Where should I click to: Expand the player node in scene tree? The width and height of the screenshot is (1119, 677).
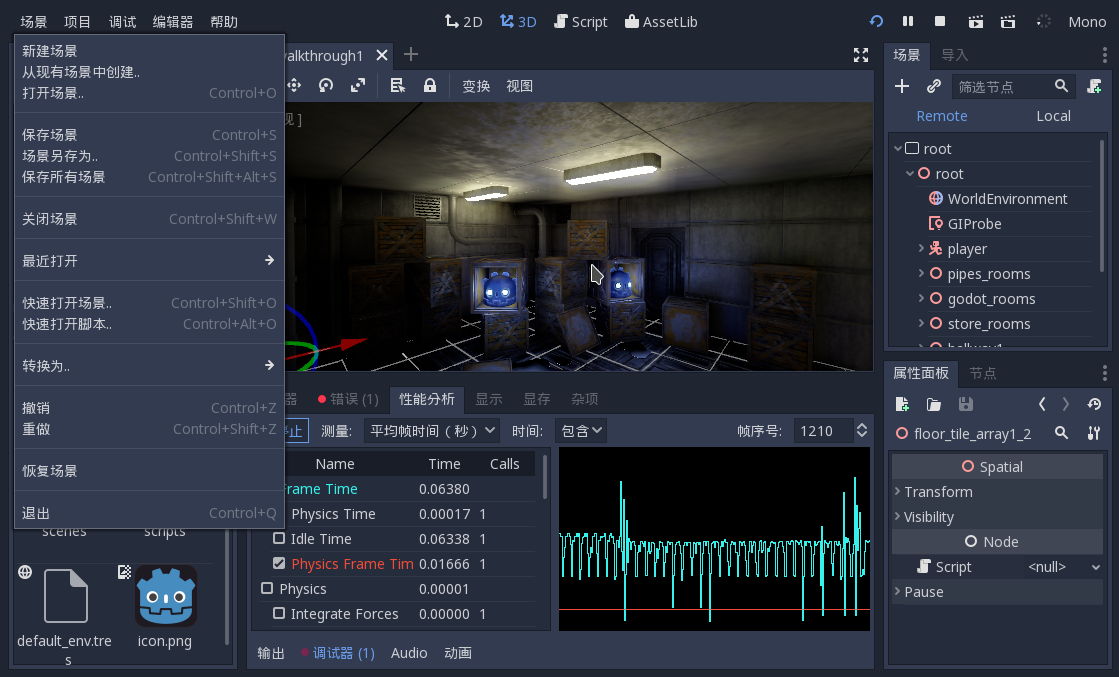[x=921, y=248]
